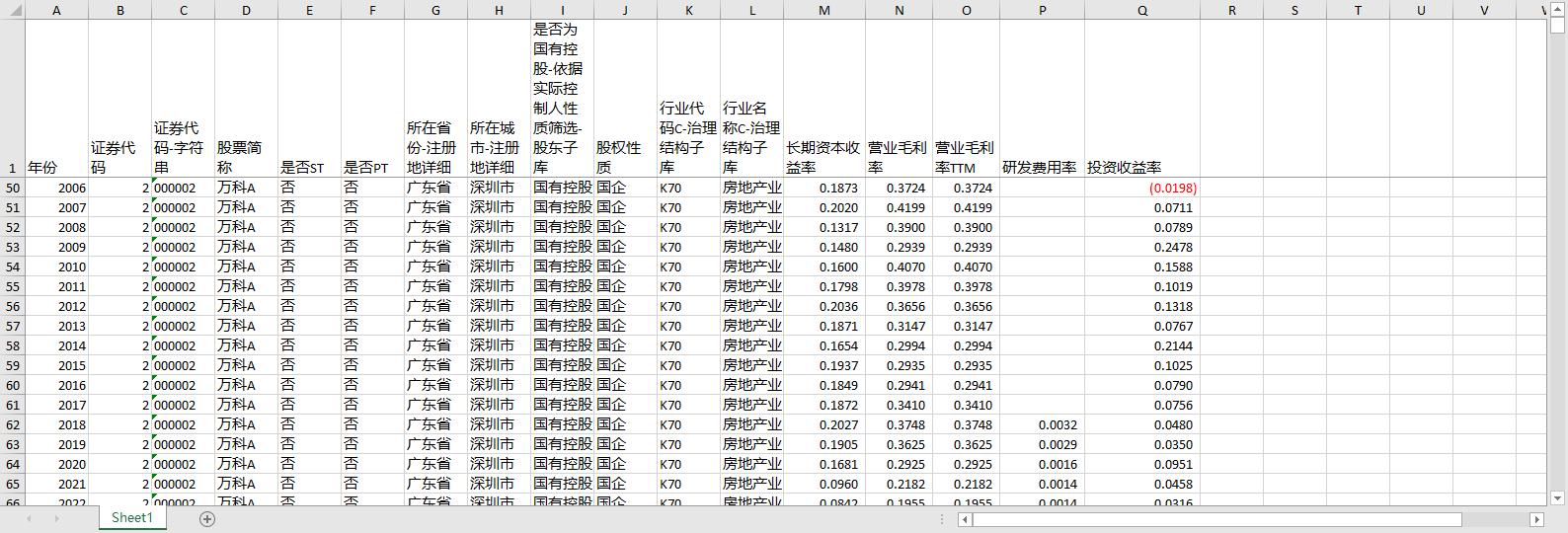Viewport: 1568px width, 533px height.
Task: Click the next sheet navigation arrow
Action: (x=56, y=519)
